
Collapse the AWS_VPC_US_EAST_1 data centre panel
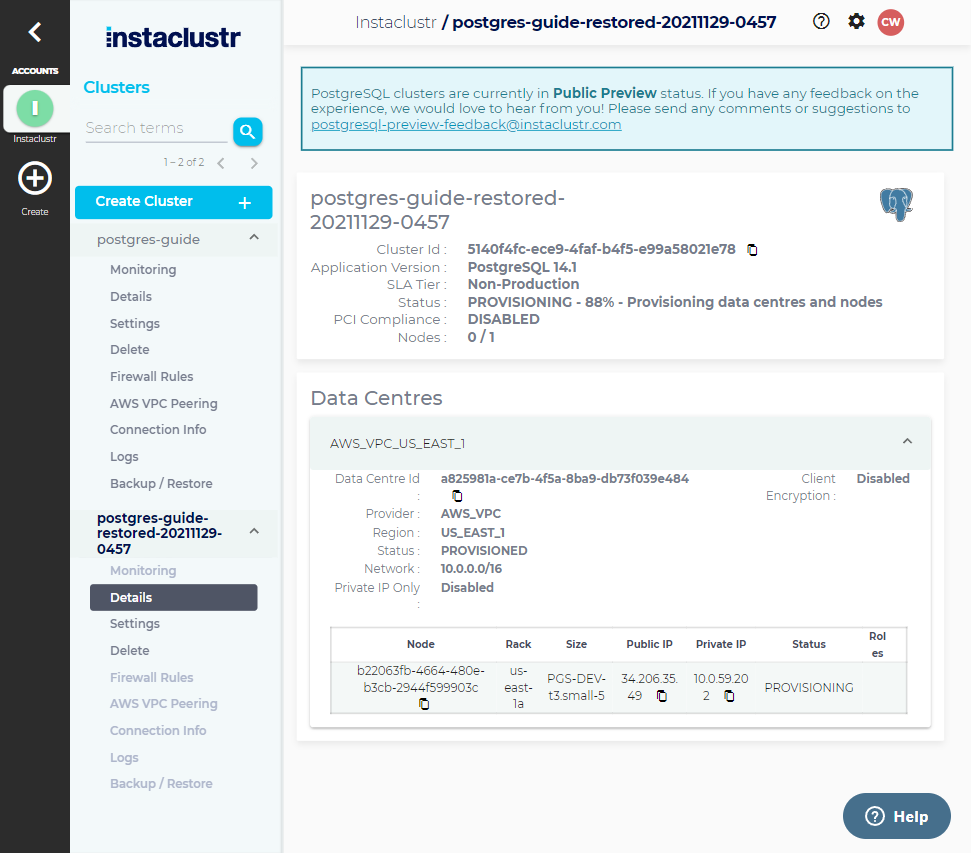pos(907,442)
